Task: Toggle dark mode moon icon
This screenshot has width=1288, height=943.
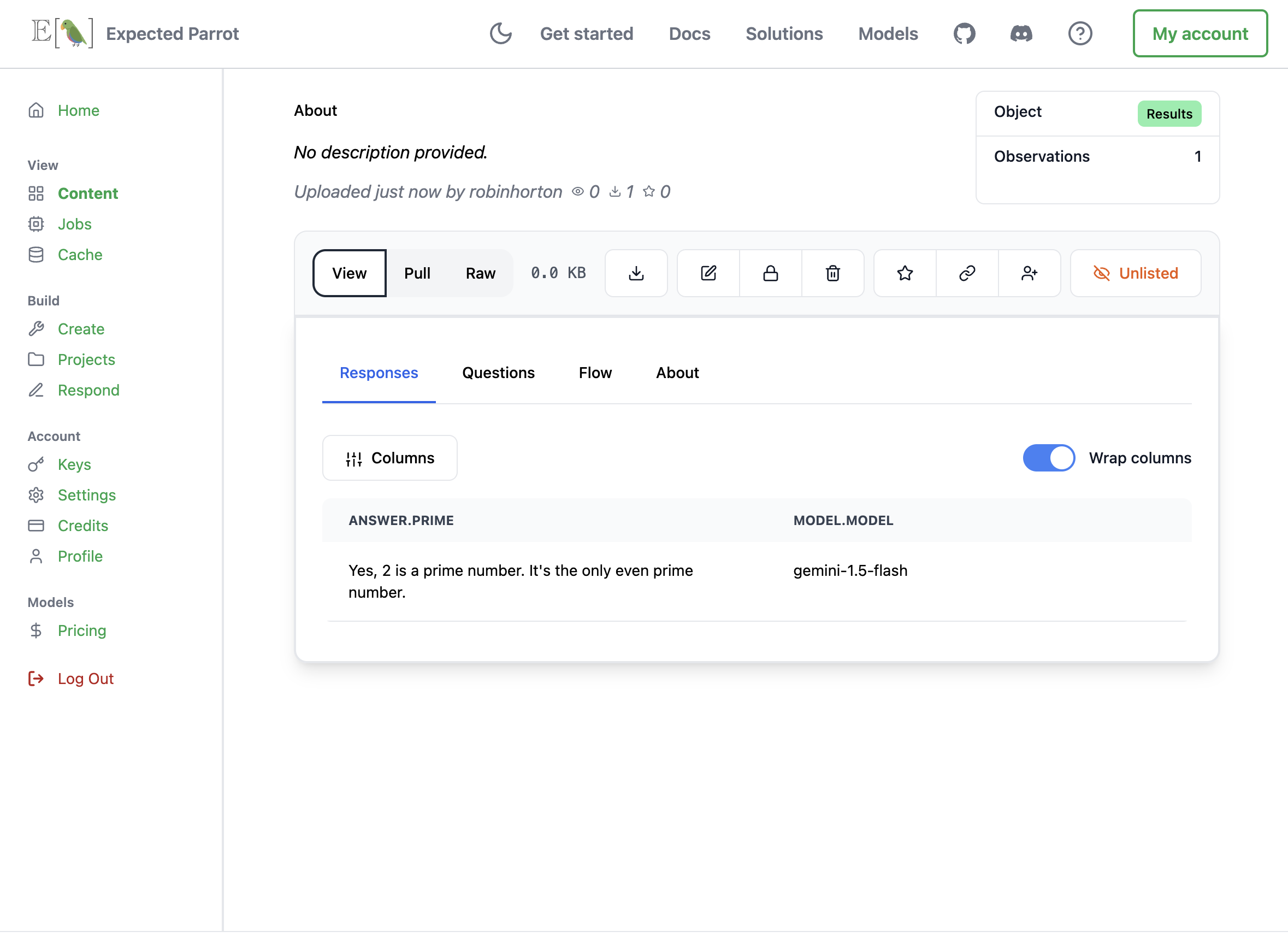Action: pos(500,34)
